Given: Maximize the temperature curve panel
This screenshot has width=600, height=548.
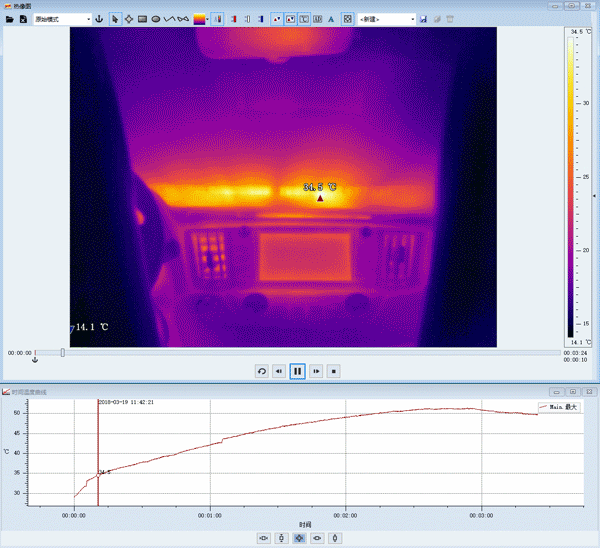Looking at the screenshot, I should tap(573, 392).
